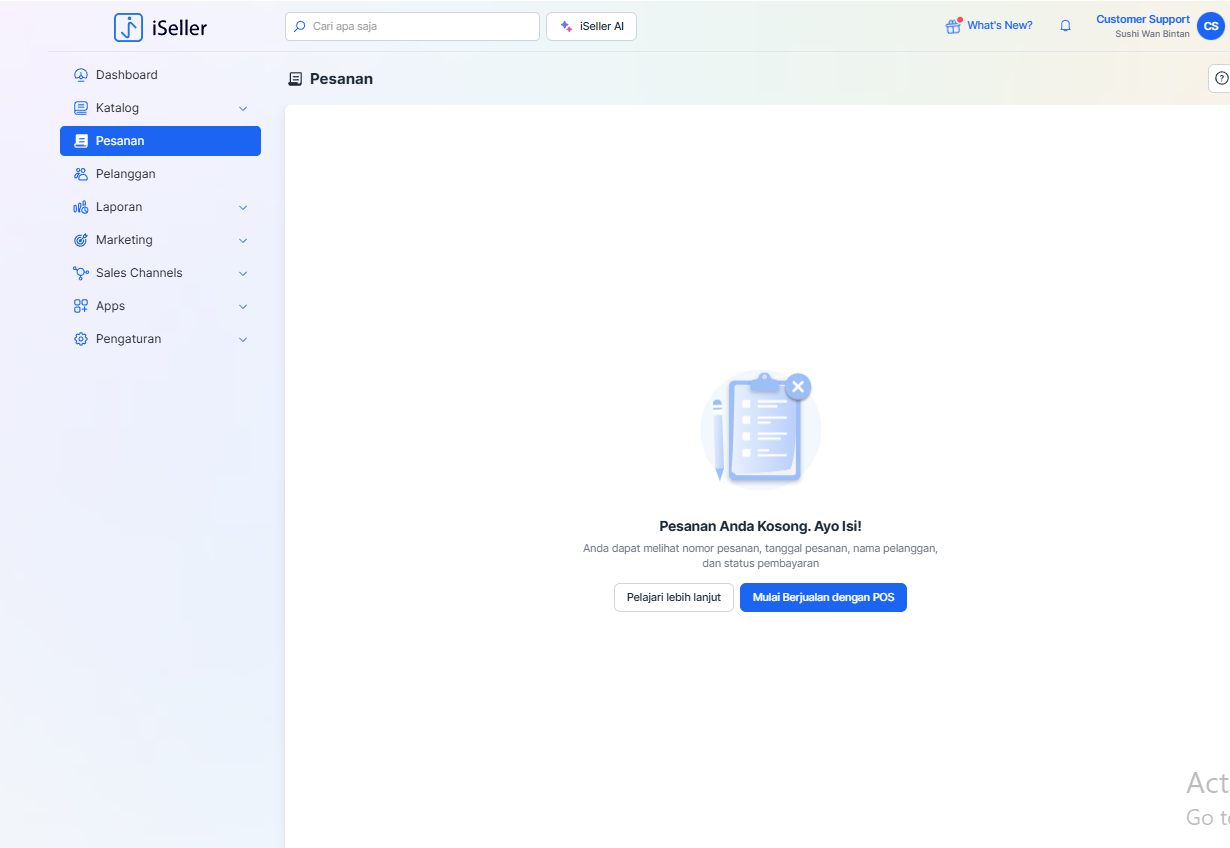Image resolution: width=1230 pixels, height=848 pixels.
Task: Expand the Apps menu chevron
Action: pos(242,306)
